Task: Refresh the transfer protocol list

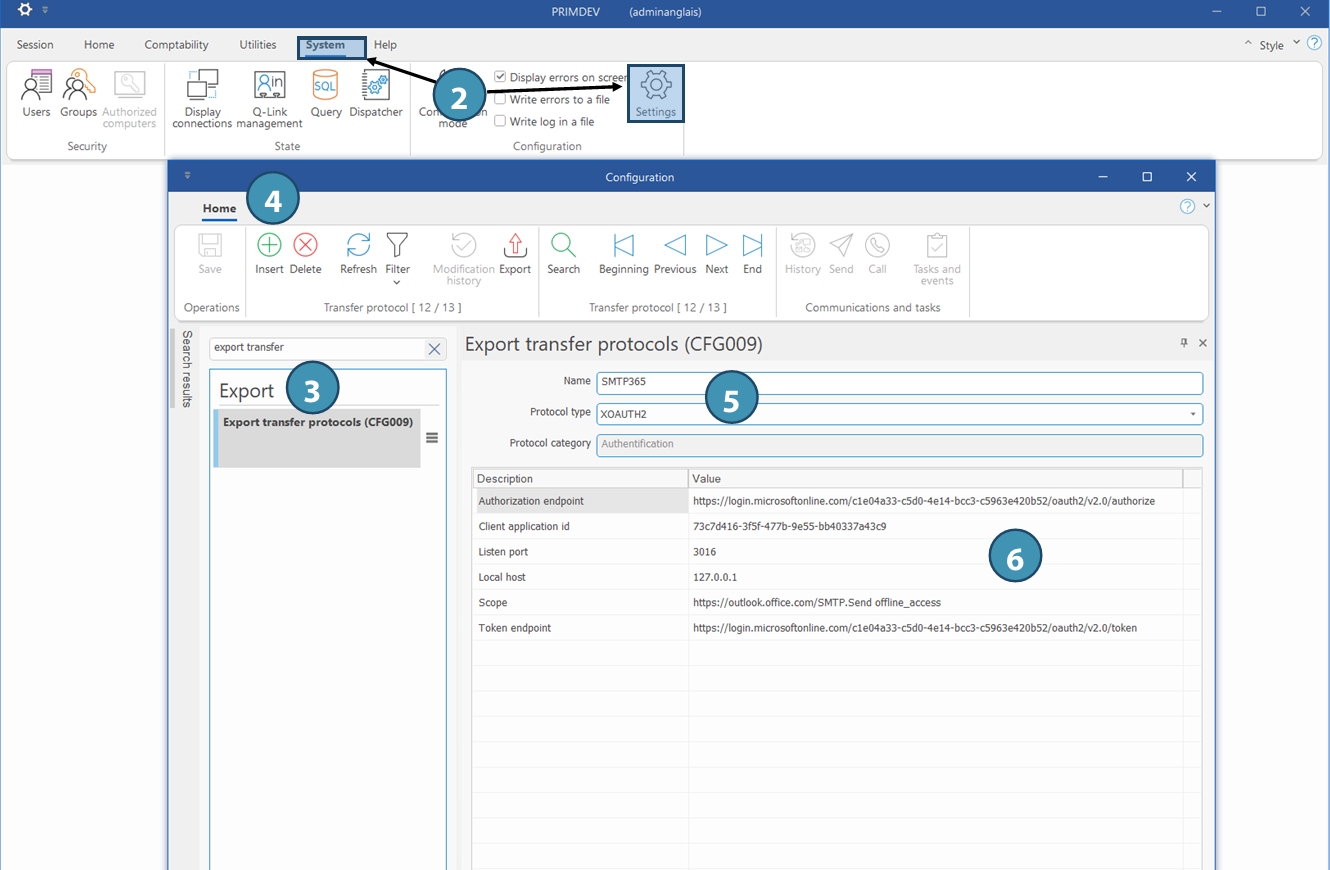Action: pos(358,246)
